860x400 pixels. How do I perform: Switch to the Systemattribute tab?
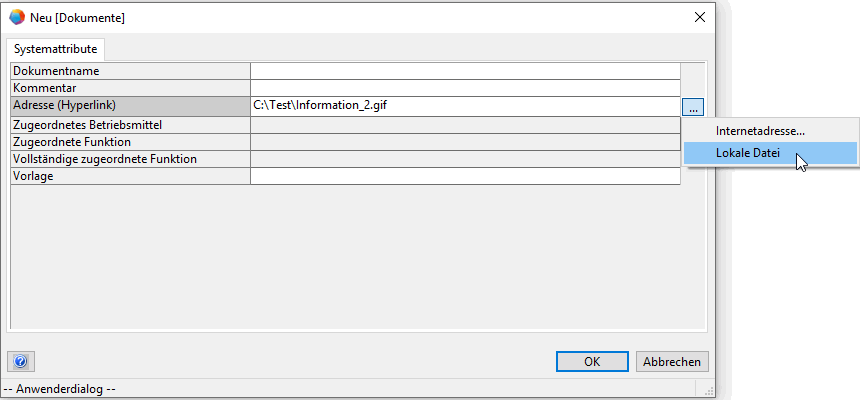[x=56, y=48]
